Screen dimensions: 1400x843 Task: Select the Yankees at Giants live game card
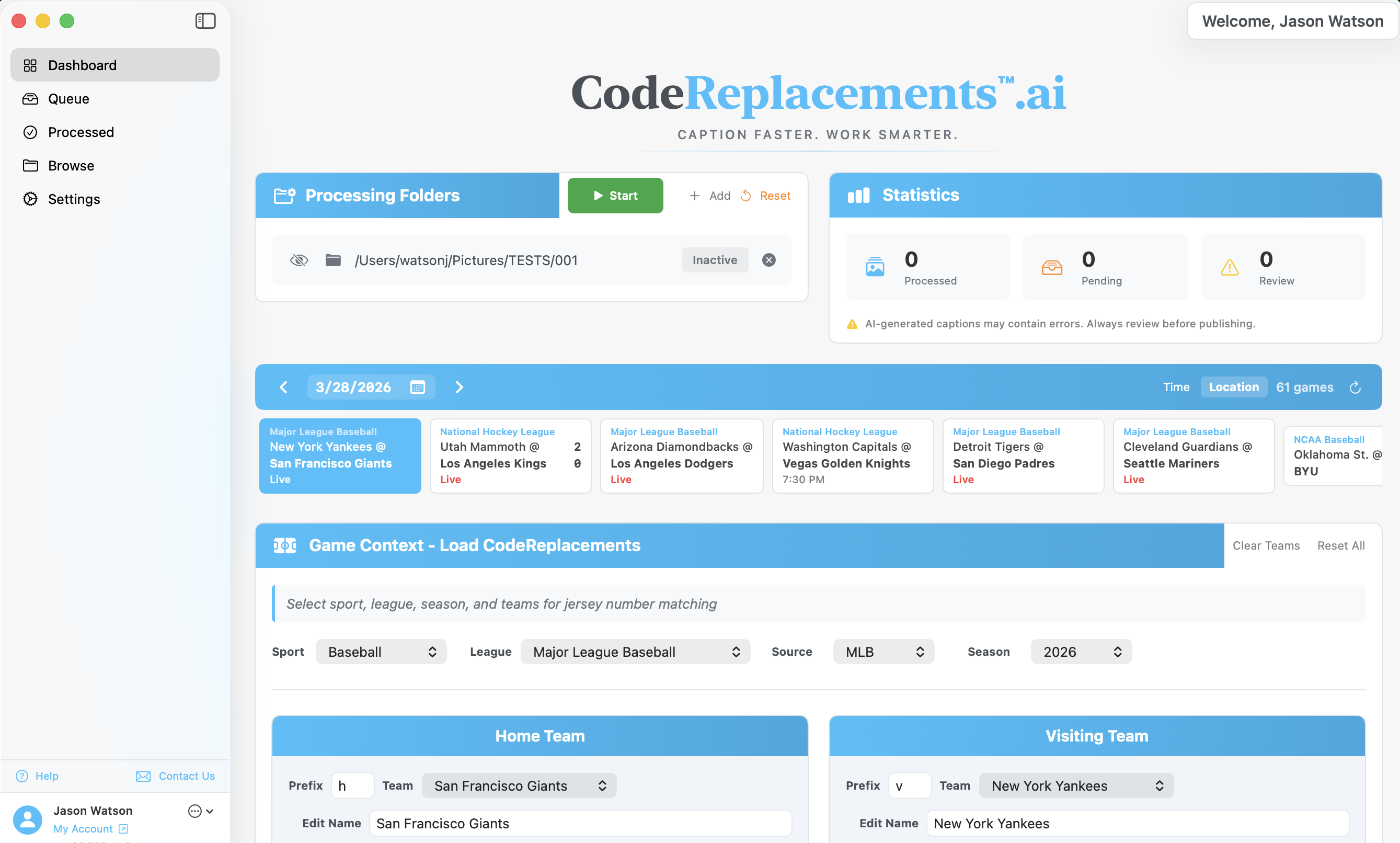click(x=339, y=455)
